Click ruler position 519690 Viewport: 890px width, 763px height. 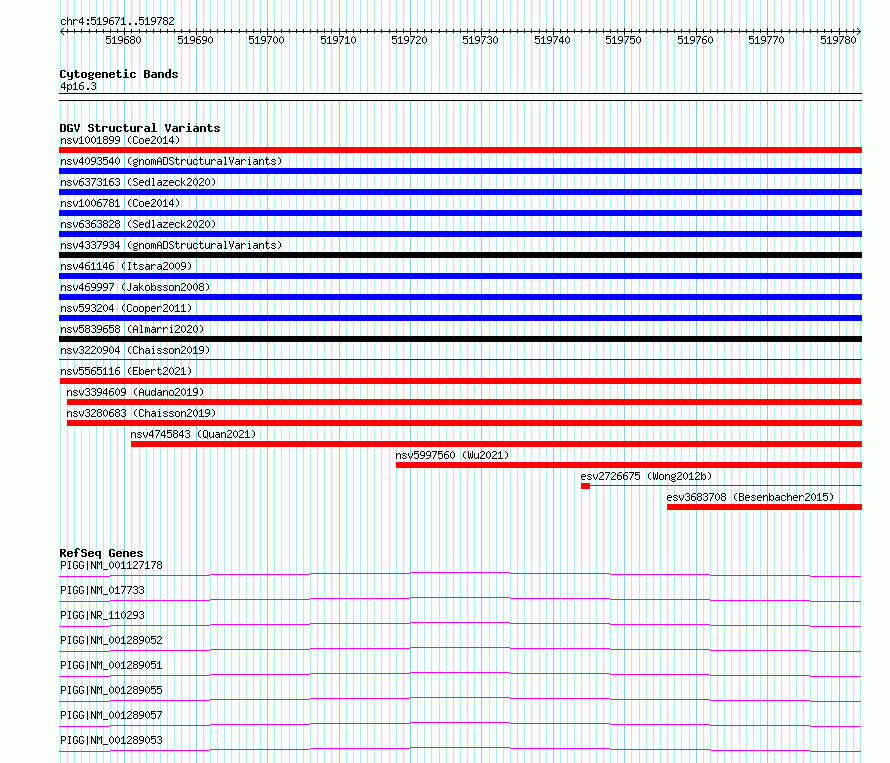click(x=195, y=40)
